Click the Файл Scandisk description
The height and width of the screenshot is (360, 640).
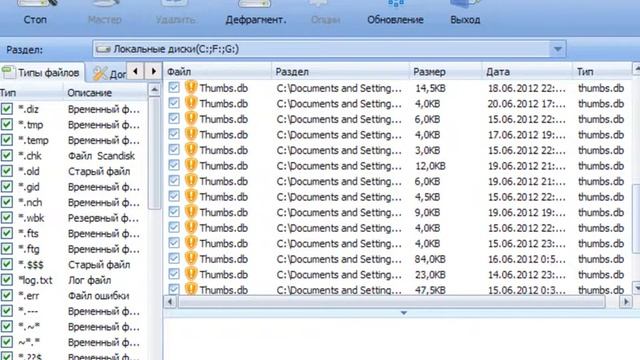pos(101,156)
